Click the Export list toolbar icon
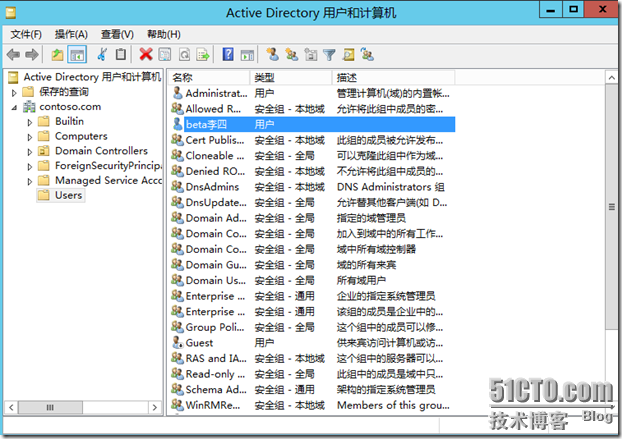The height and width of the screenshot is (439, 622). [203, 54]
